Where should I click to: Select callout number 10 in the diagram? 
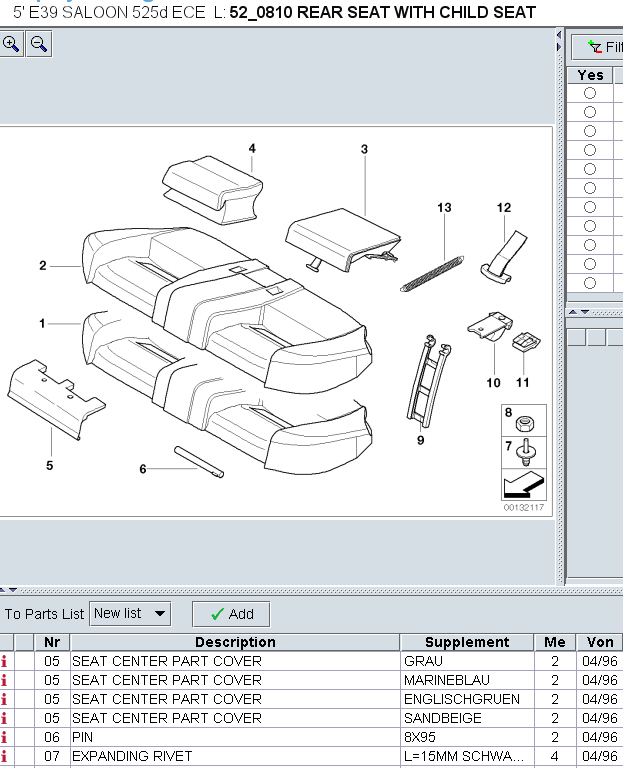pos(493,383)
